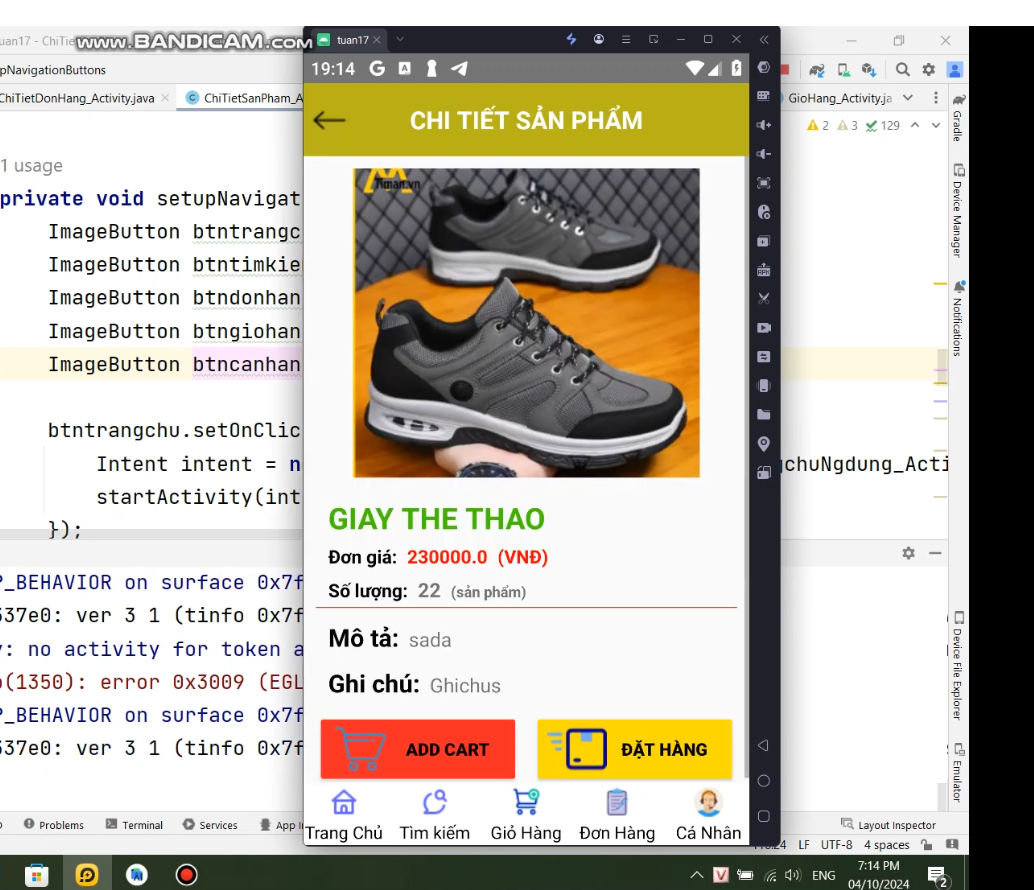The width and height of the screenshot is (1034, 890).
Task: Change 4 spaces indent setting
Action: click(886, 845)
